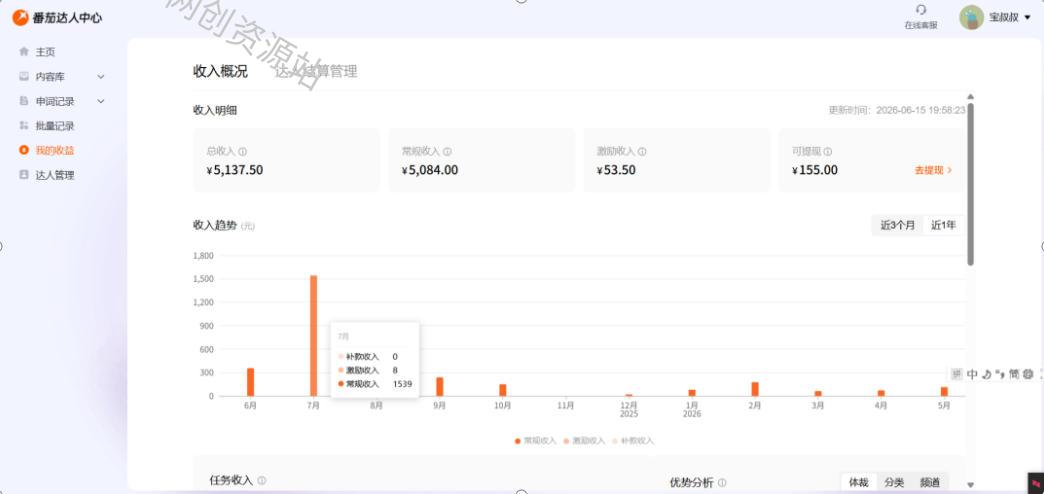Viewport: 1044px width, 494px height.
Task: Click the scrollbar down arrow
Action: click(x=970, y=485)
